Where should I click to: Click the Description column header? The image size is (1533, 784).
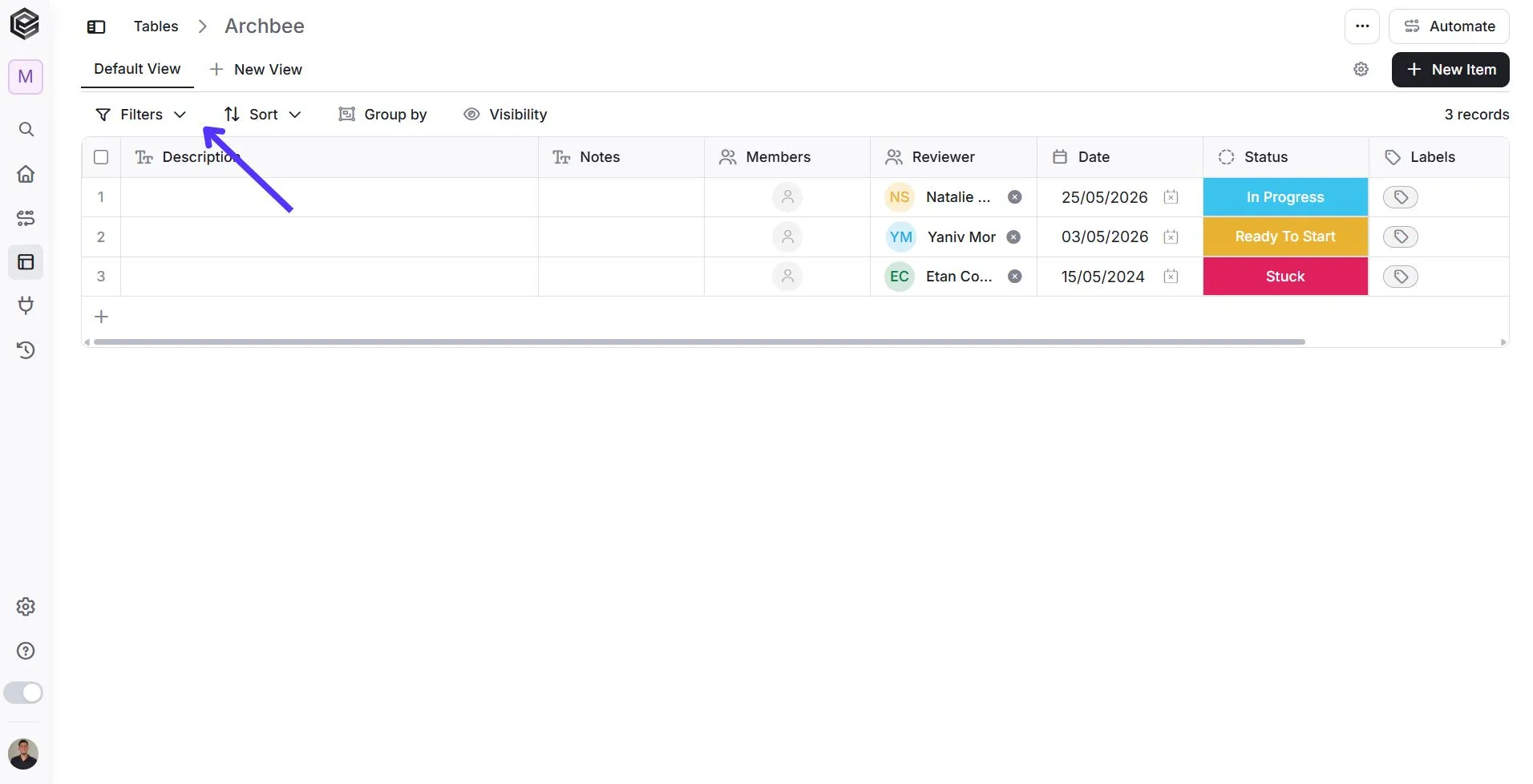(x=330, y=157)
